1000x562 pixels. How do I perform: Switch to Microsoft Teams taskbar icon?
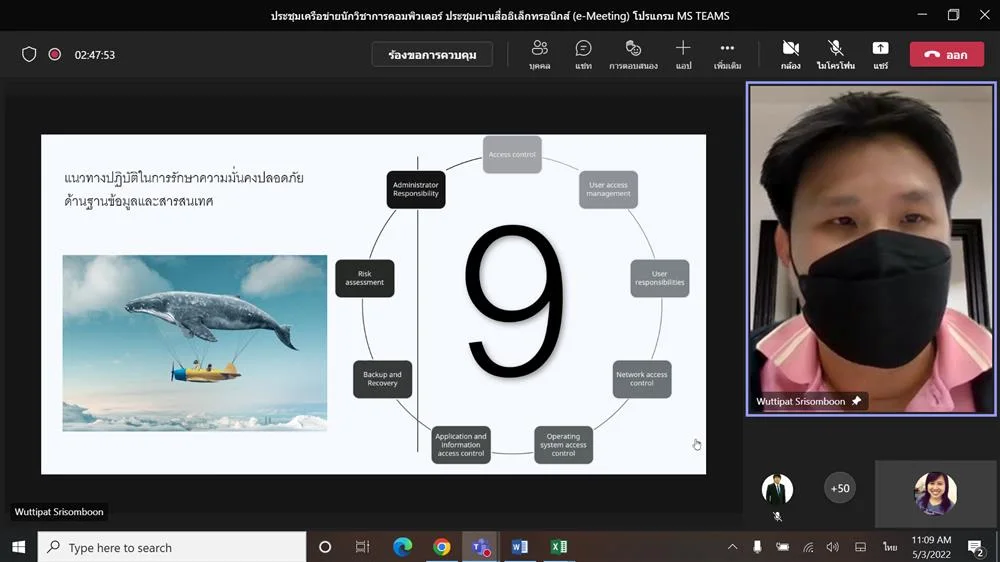click(x=481, y=547)
